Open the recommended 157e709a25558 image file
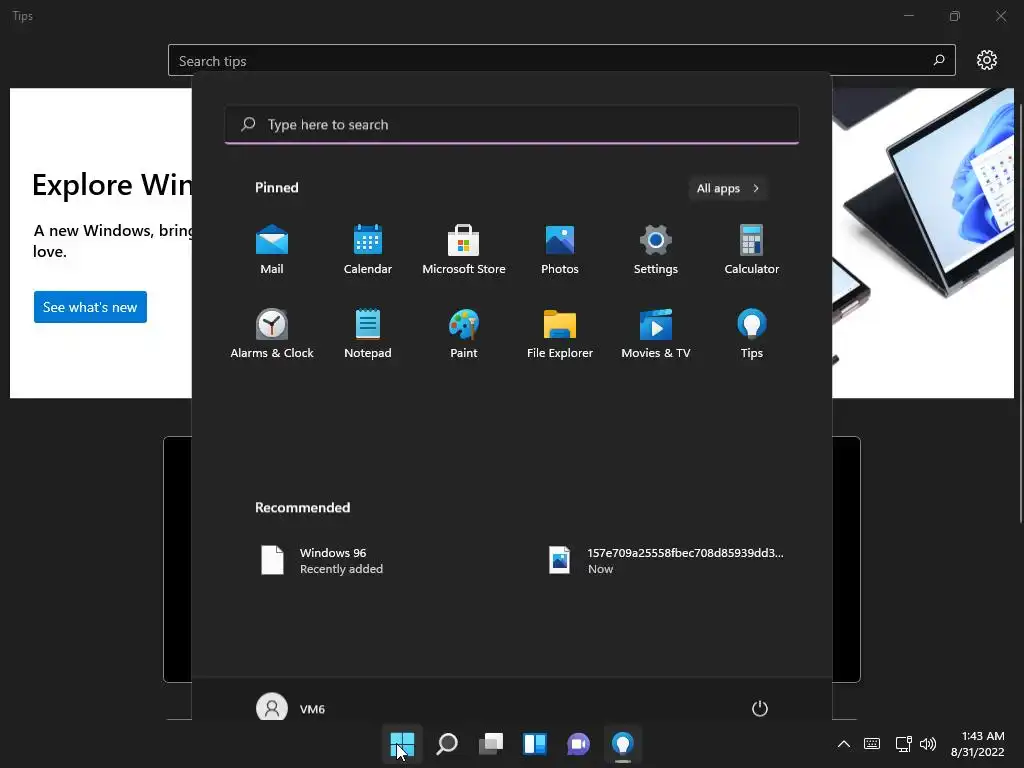 pos(666,560)
